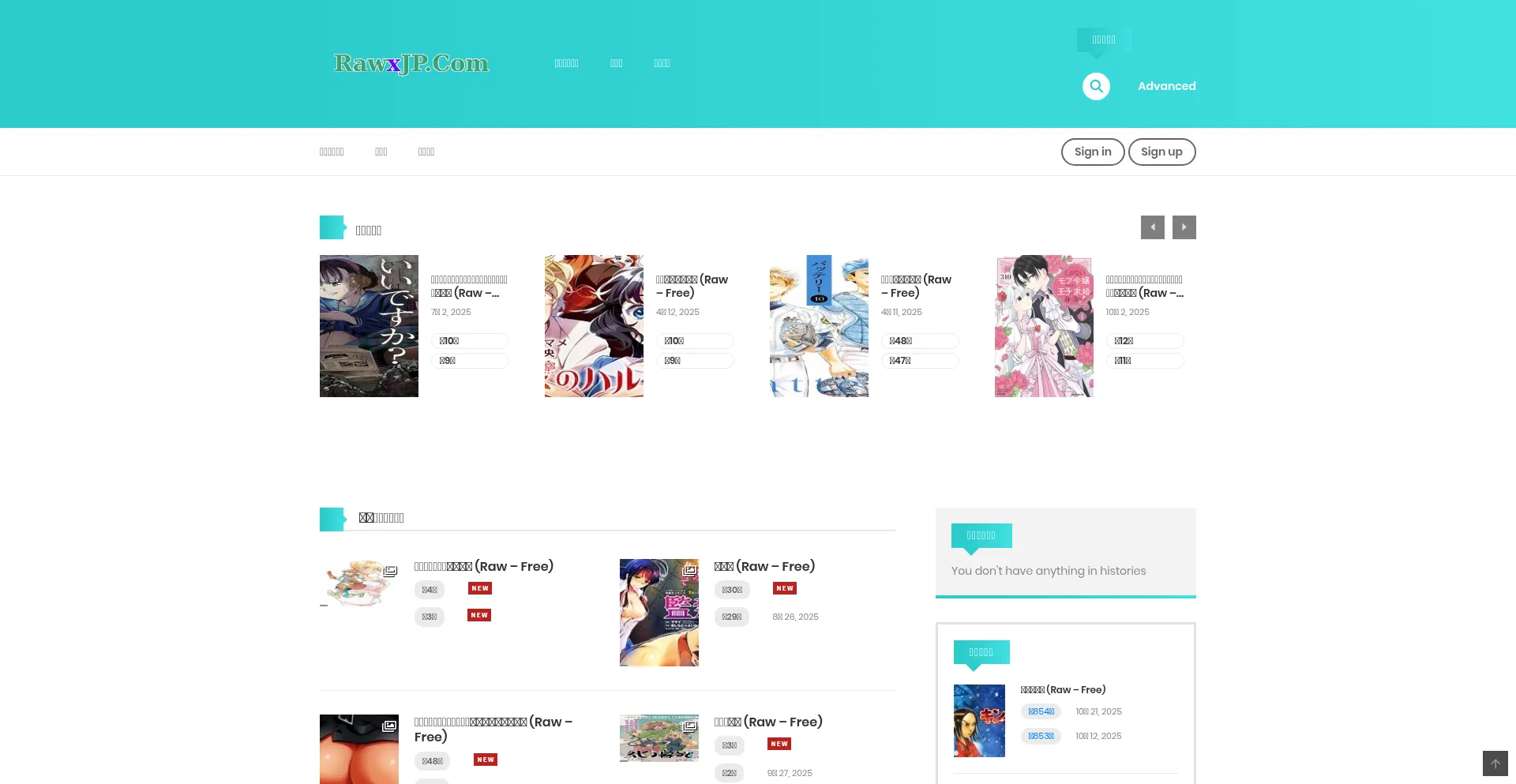The height and width of the screenshot is (784, 1516).
Task: Open chapter 853 in the sidebar list
Action: 1041,736
